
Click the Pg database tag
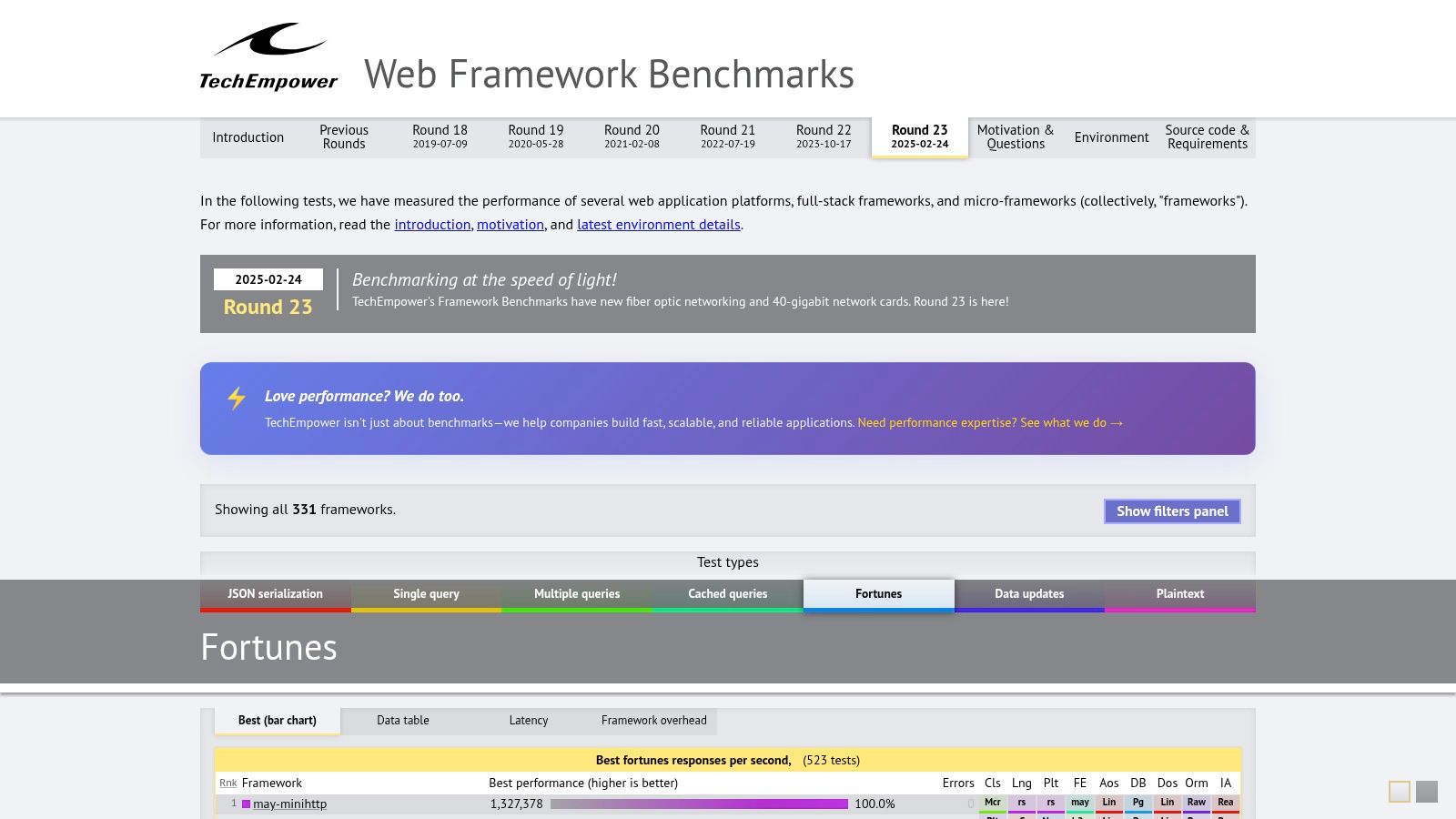click(x=1138, y=804)
